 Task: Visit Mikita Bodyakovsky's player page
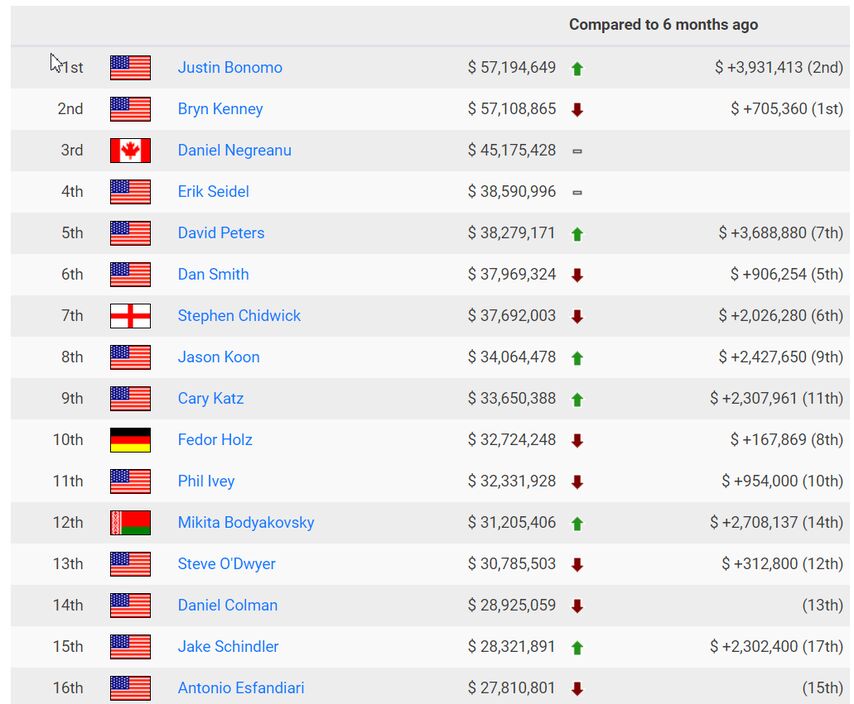coord(246,522)
